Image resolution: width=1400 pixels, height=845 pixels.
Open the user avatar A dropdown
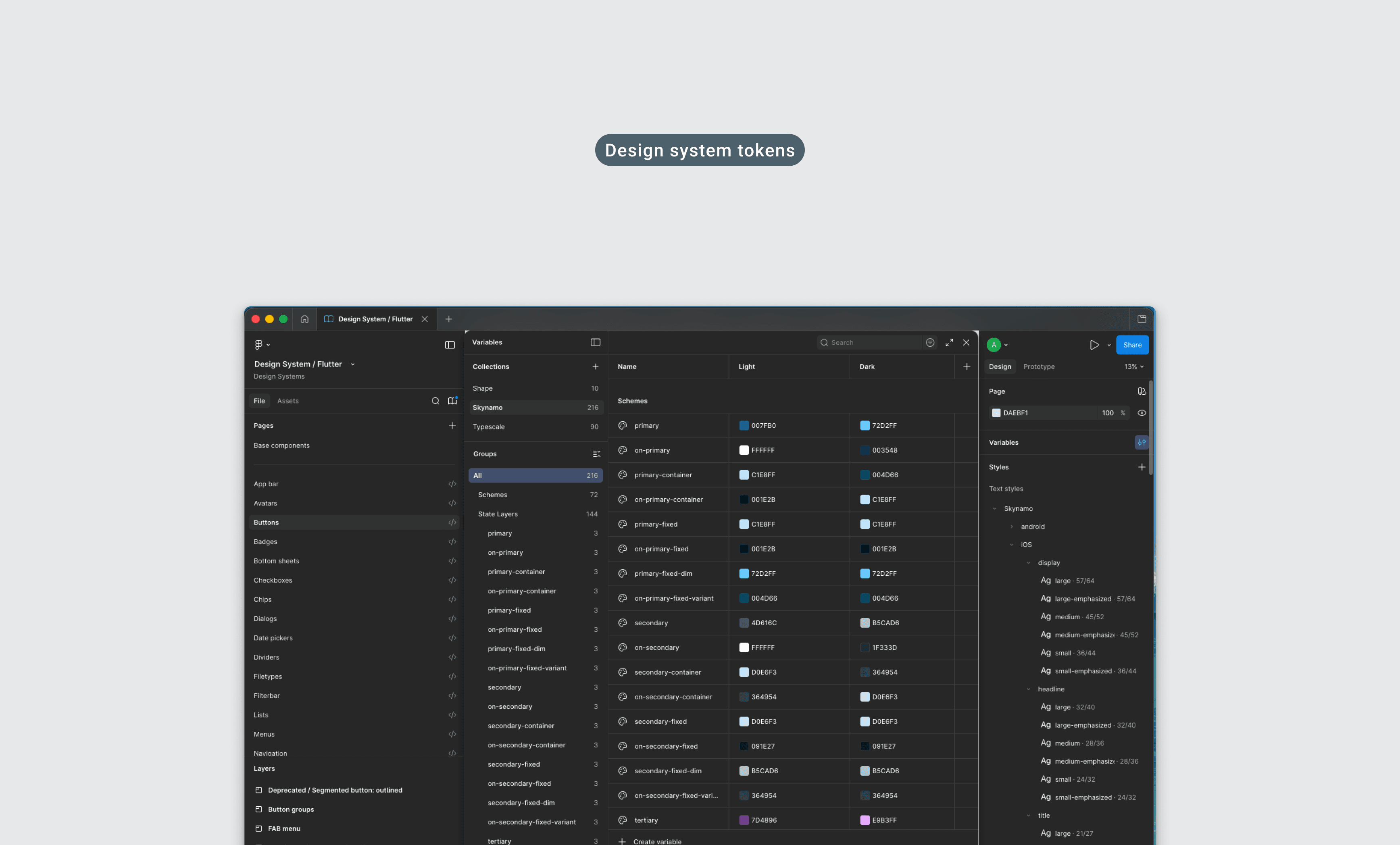997,345
